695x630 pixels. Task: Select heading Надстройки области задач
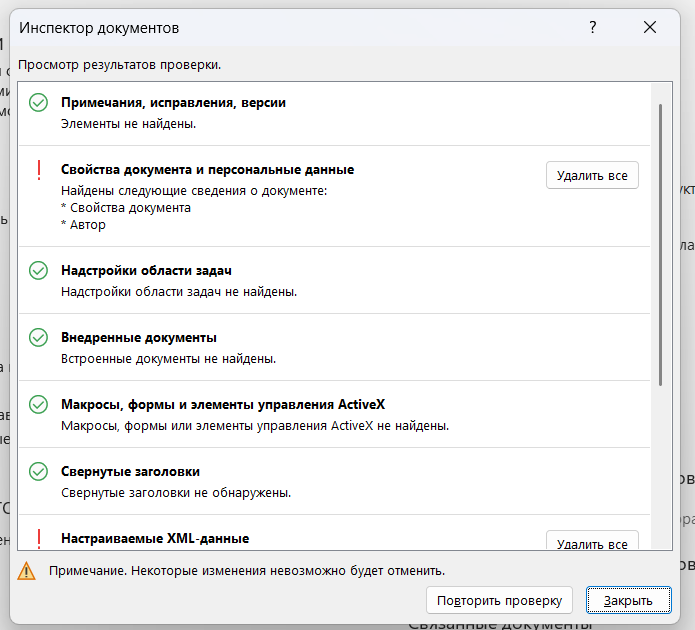click(x=146, y=270)
